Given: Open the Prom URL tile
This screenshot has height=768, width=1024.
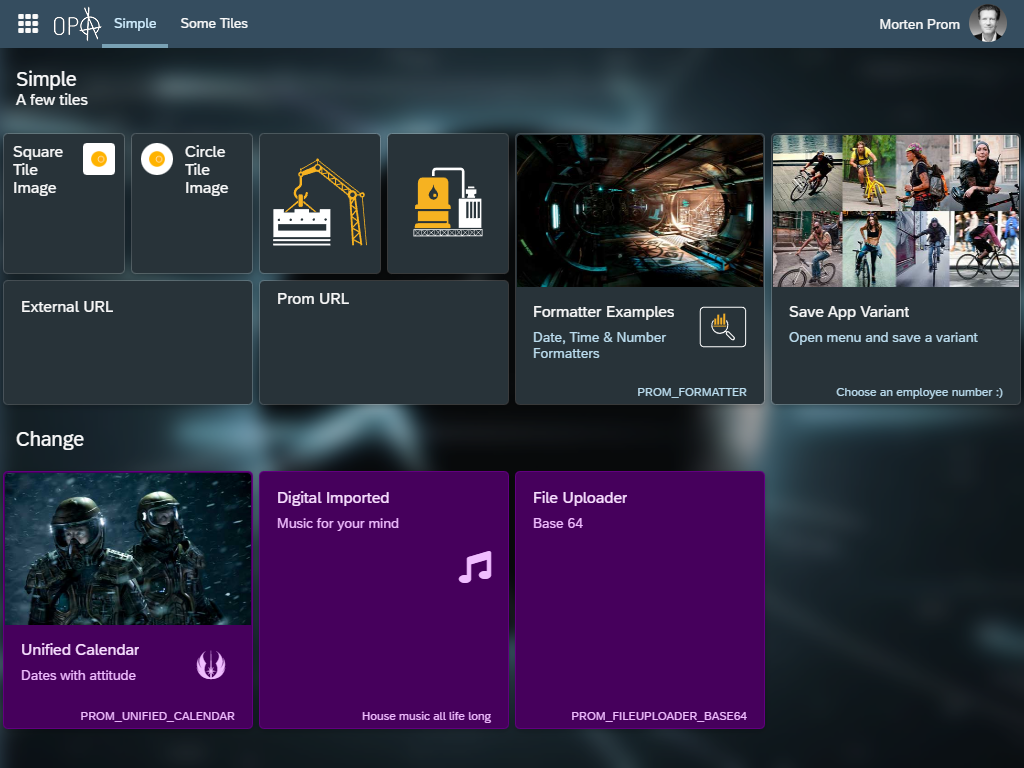Looking at the screenshot, I should [384, 342].
